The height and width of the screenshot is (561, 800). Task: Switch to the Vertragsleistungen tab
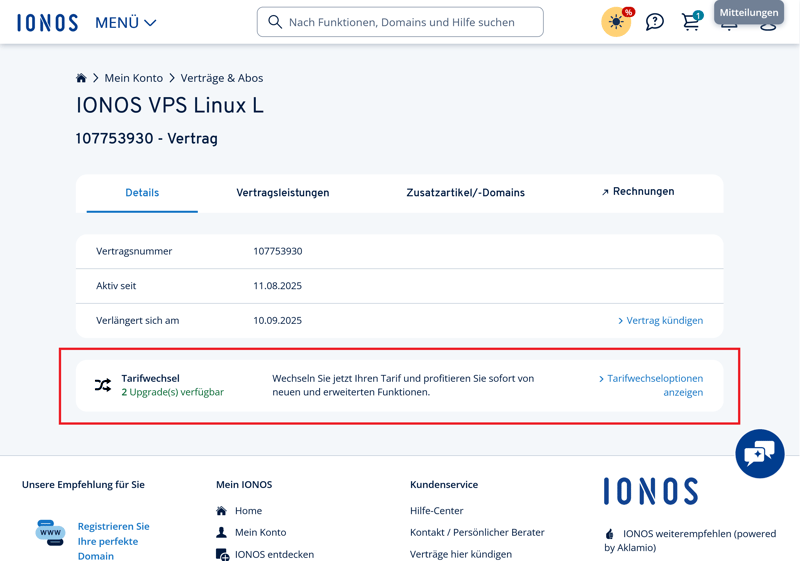[x=283, y=193]
